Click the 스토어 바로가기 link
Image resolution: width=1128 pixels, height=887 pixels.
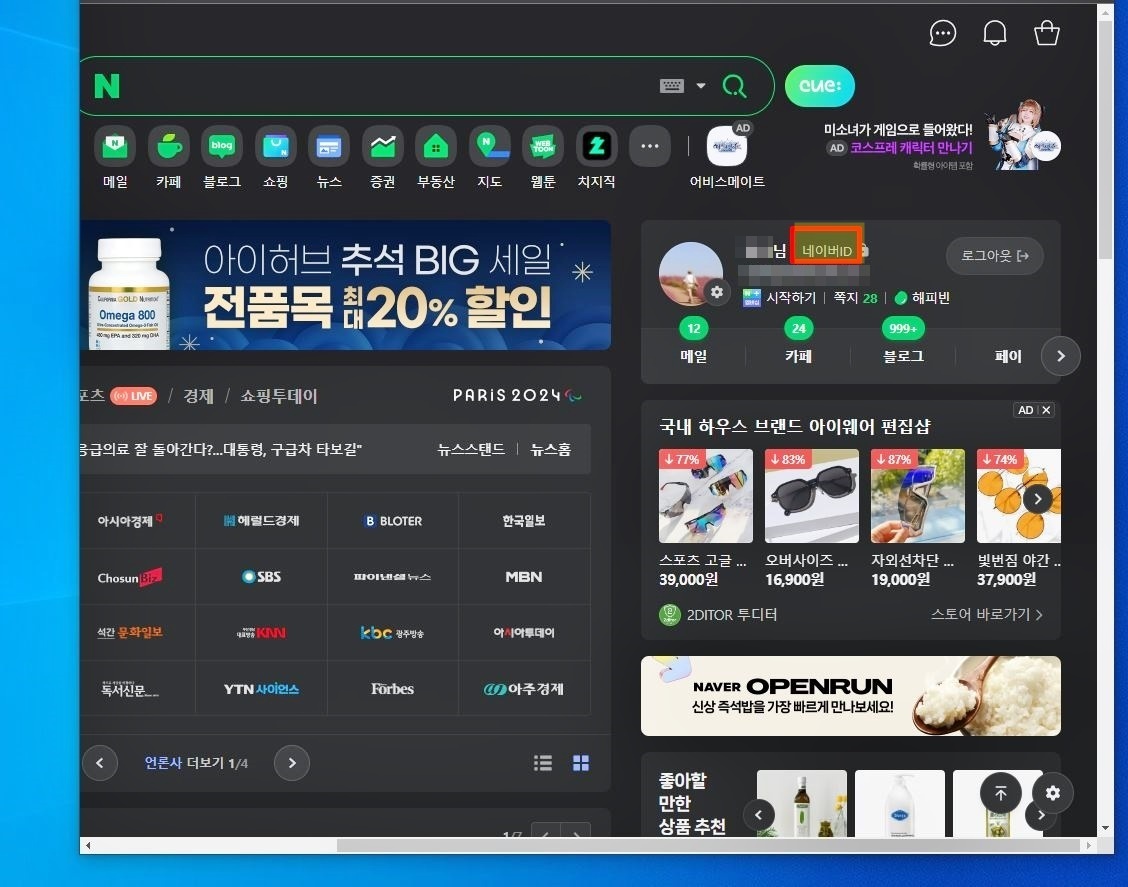986,614
